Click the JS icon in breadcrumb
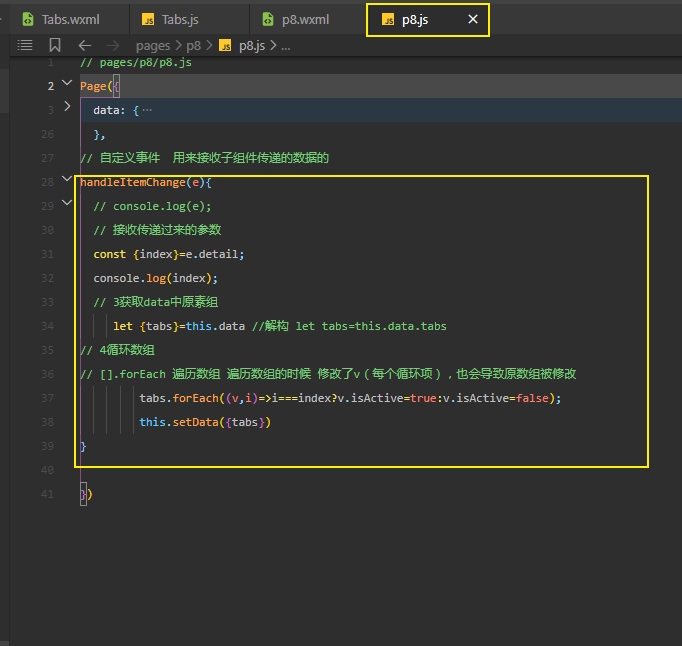682x646 pixels. 225,45
